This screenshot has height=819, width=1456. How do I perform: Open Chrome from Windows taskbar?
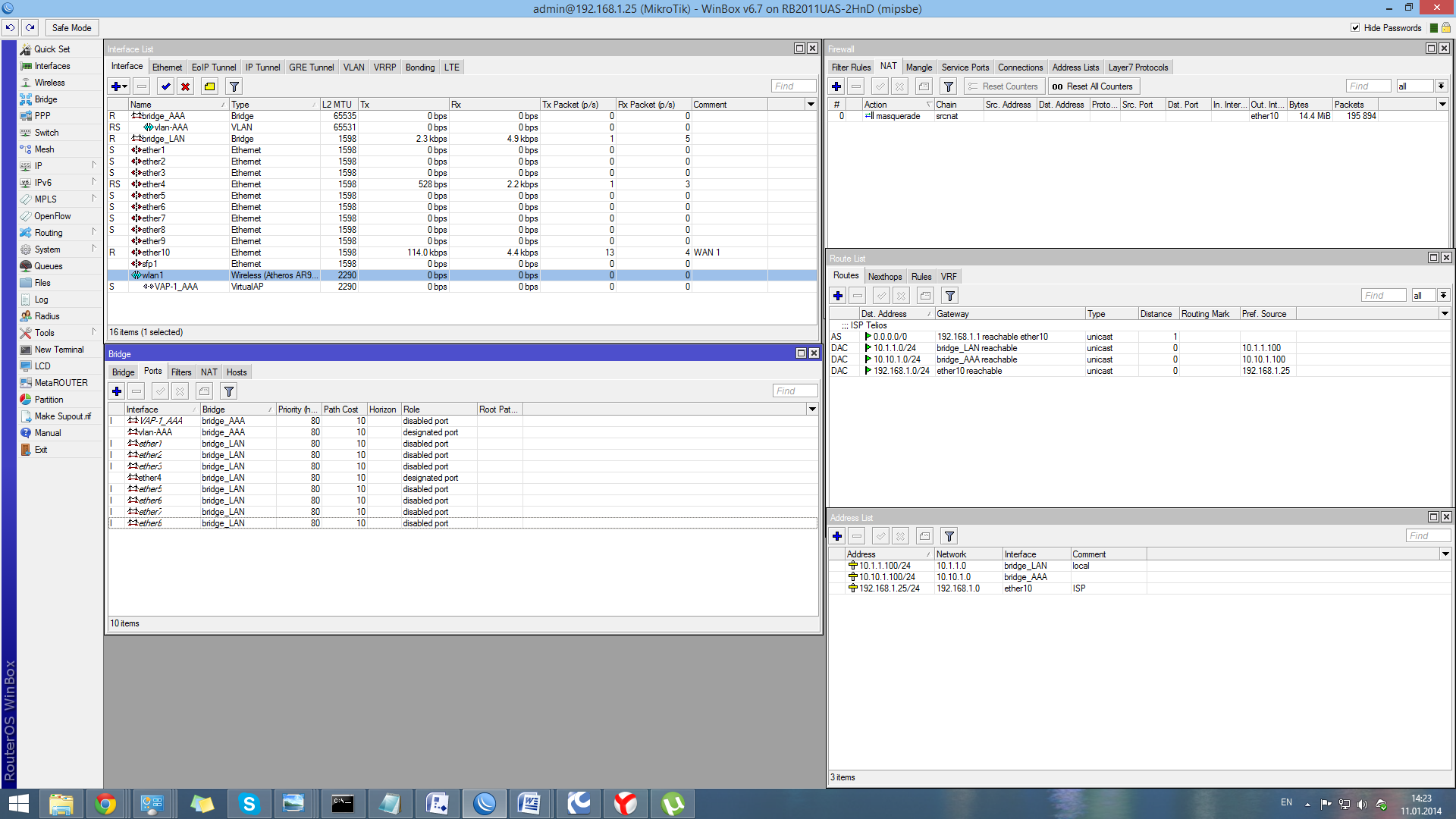[105, 804]
